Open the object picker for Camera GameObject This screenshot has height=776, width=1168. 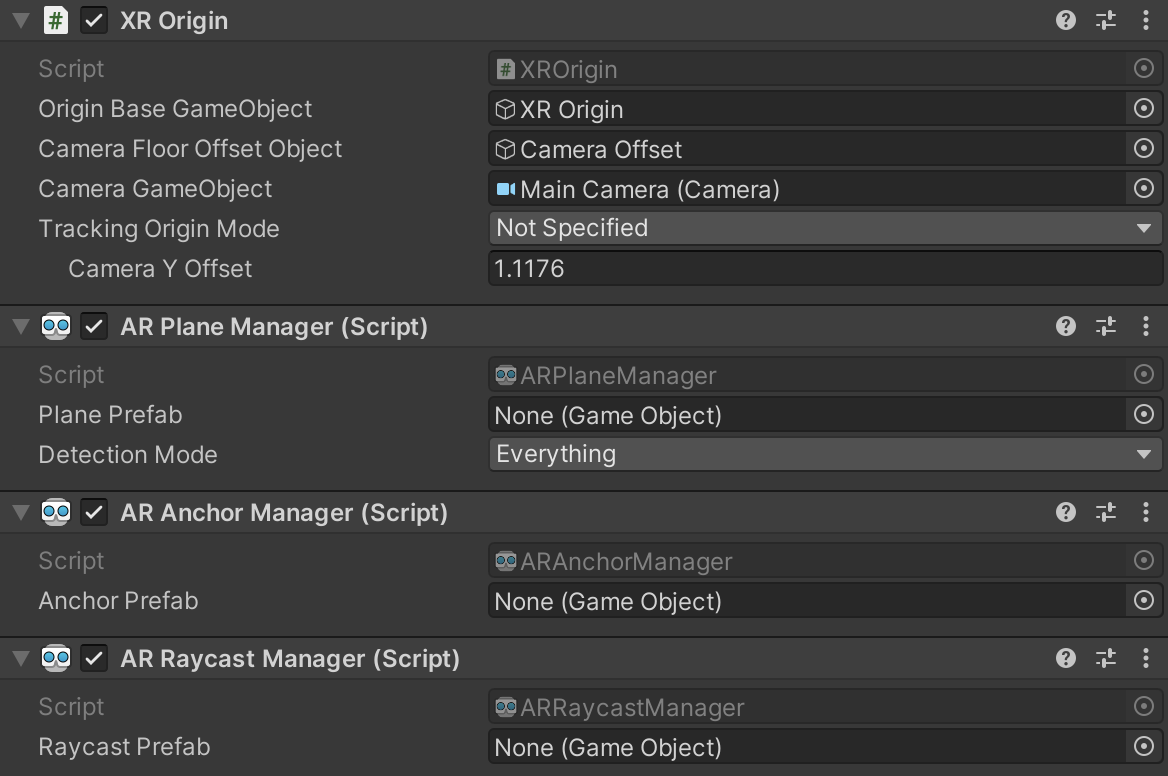click(1143, 189)
